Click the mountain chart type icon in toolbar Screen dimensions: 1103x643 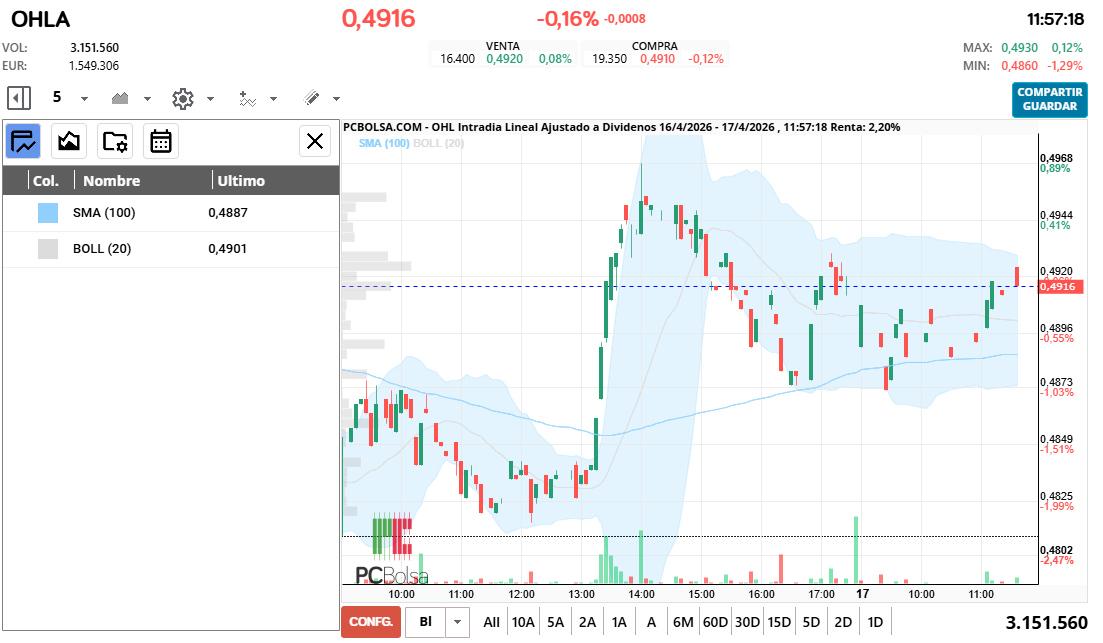coord(118,98)
